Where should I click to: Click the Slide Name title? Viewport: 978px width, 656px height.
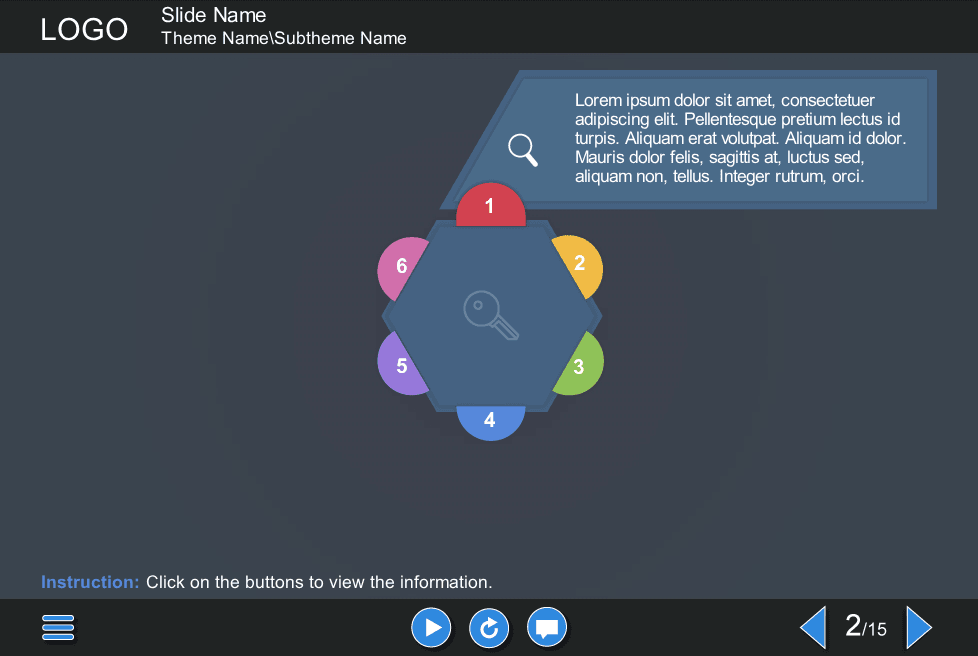(213, 15)
